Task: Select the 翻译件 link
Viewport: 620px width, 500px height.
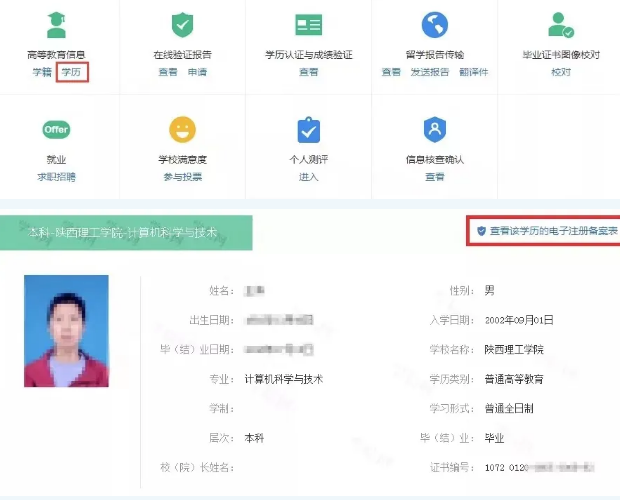Action: (474, 72)
